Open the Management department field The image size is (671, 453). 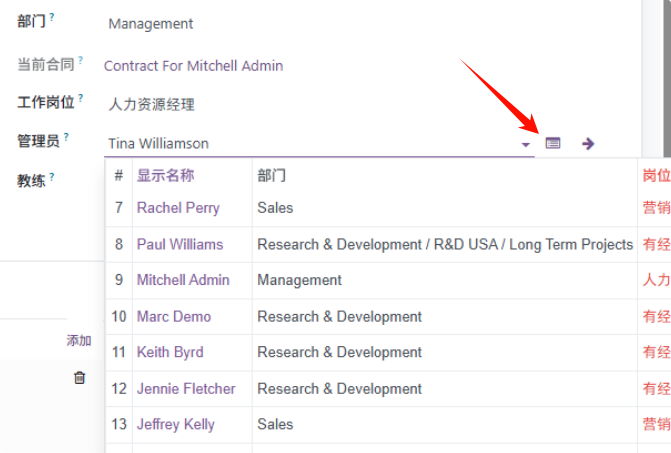tap(151, 24)
